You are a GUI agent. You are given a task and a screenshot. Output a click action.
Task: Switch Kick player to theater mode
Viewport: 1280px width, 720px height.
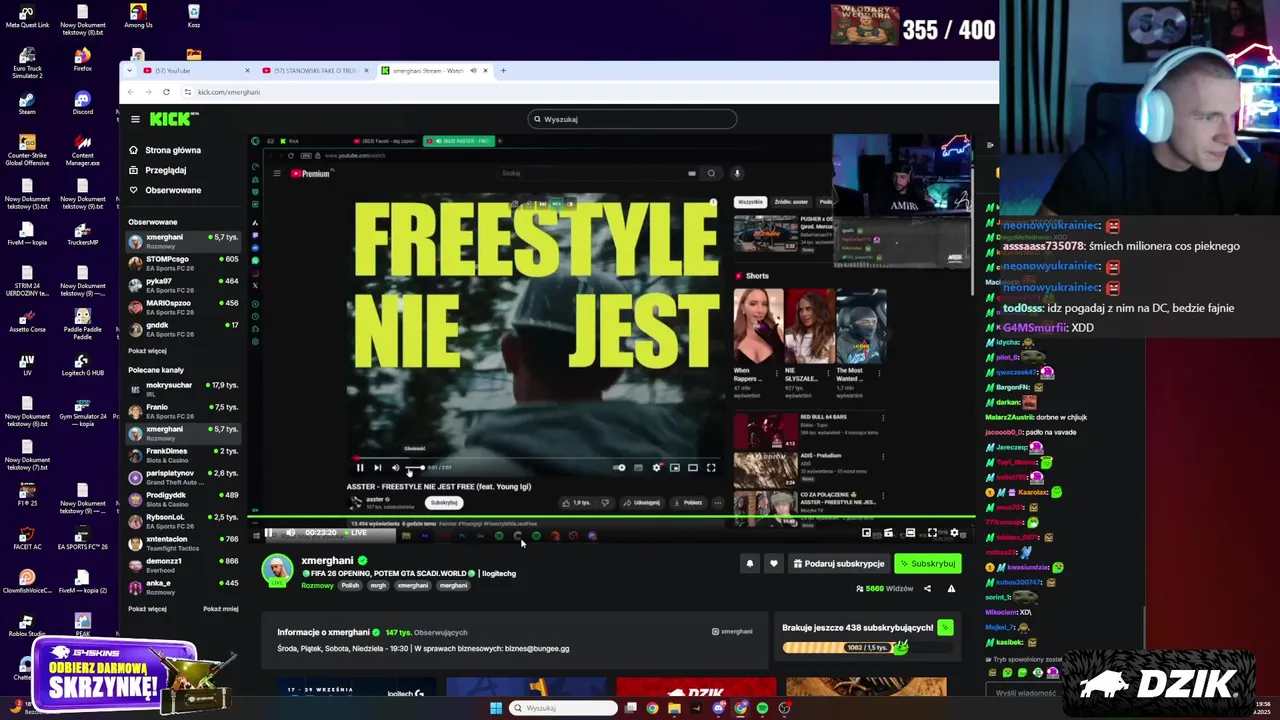point(910,533)
